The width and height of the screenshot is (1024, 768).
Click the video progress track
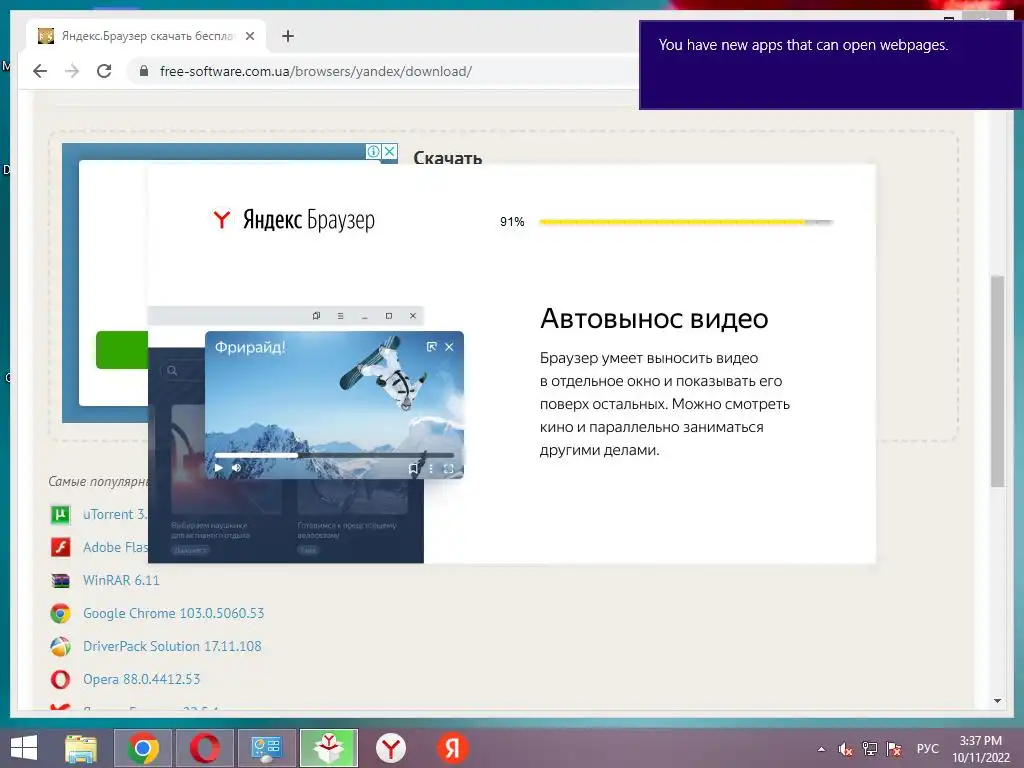click(x=334, y=455)
